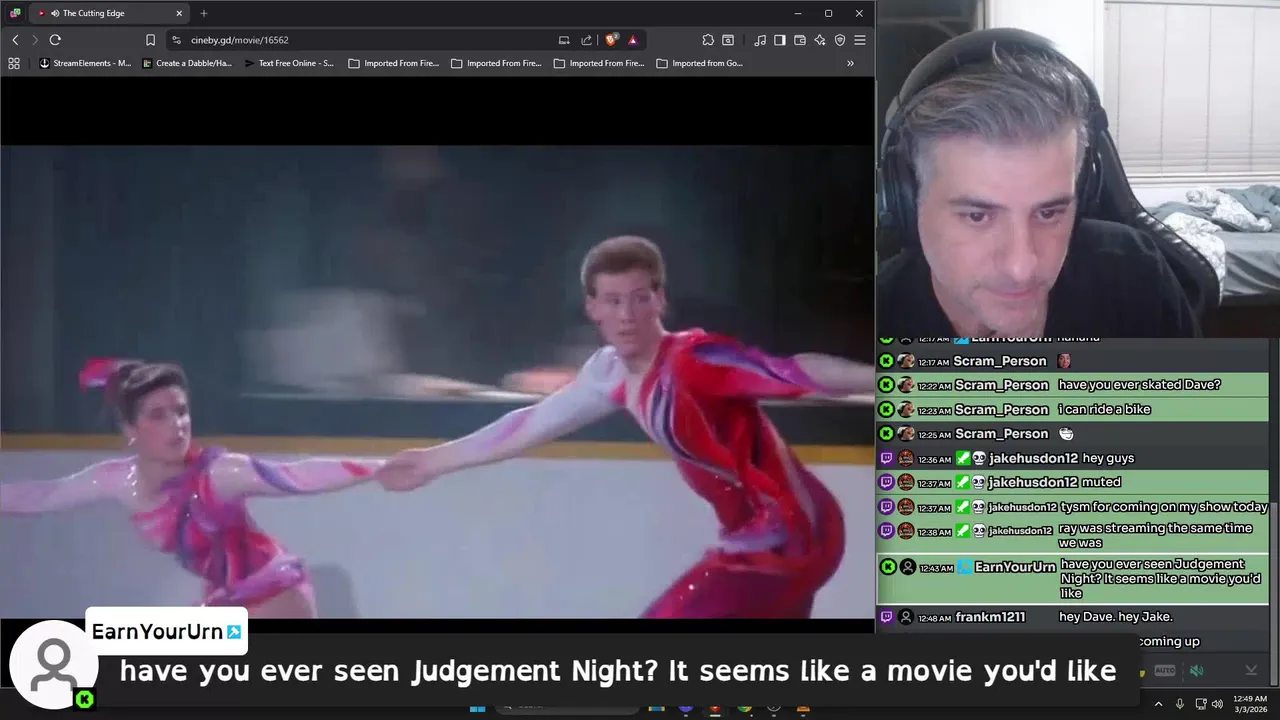Viewport: 1280px width, 720px height.
Task: Toggle the chat mute speaker icon
Action: [1197, 671]
